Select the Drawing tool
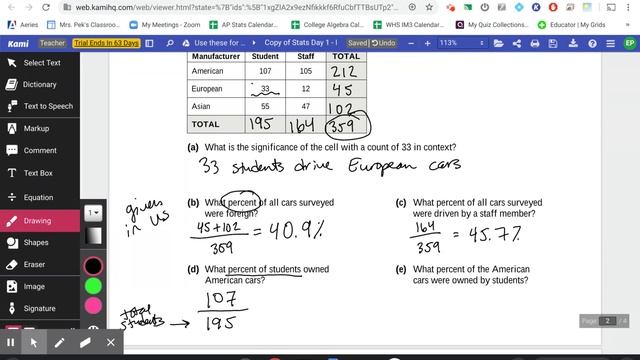 pos(40,221)
